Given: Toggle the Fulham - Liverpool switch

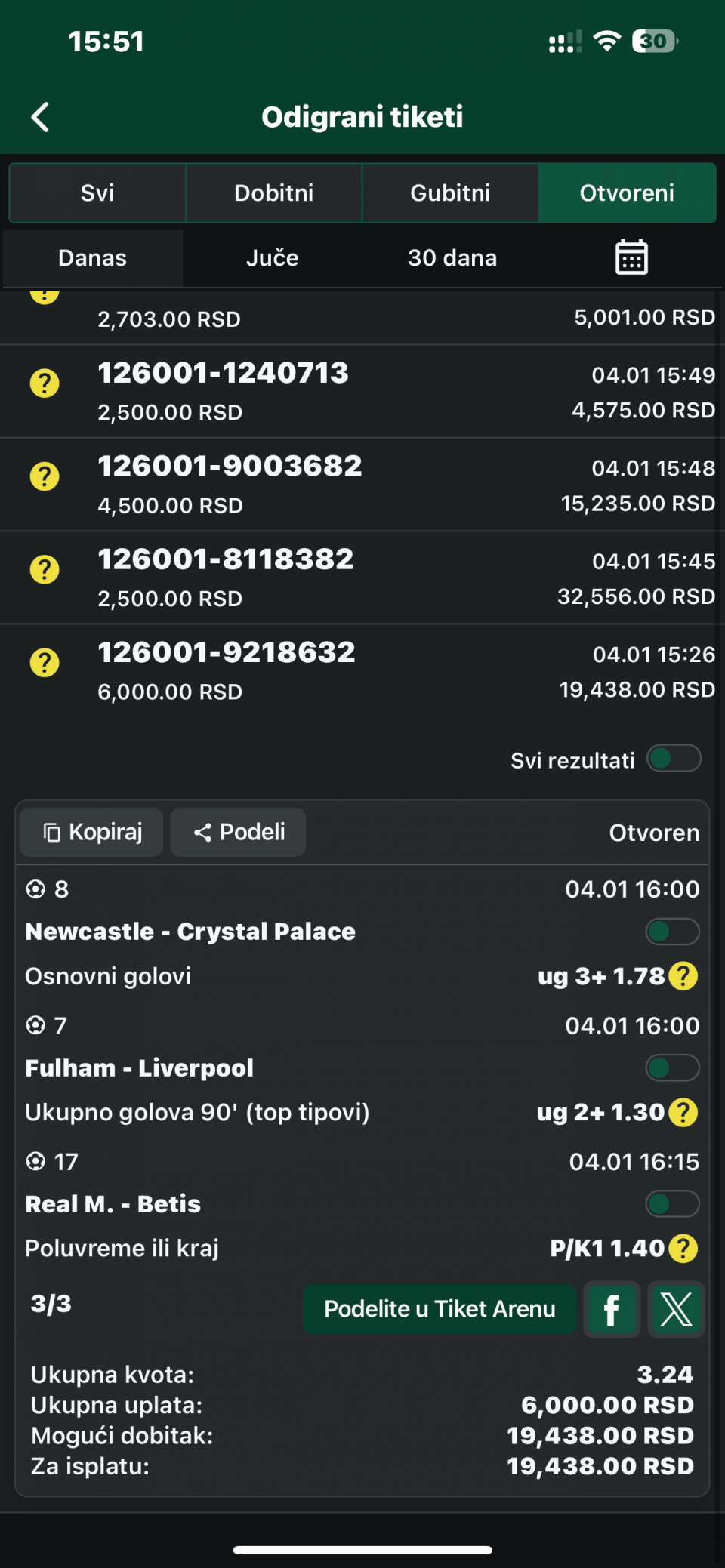Looking at the screenshot, I should (x=672, y=1067).
